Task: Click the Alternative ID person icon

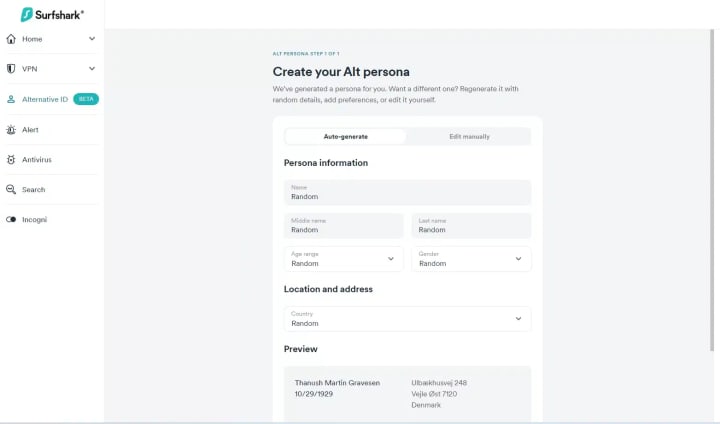Action: tap(11, 99)
